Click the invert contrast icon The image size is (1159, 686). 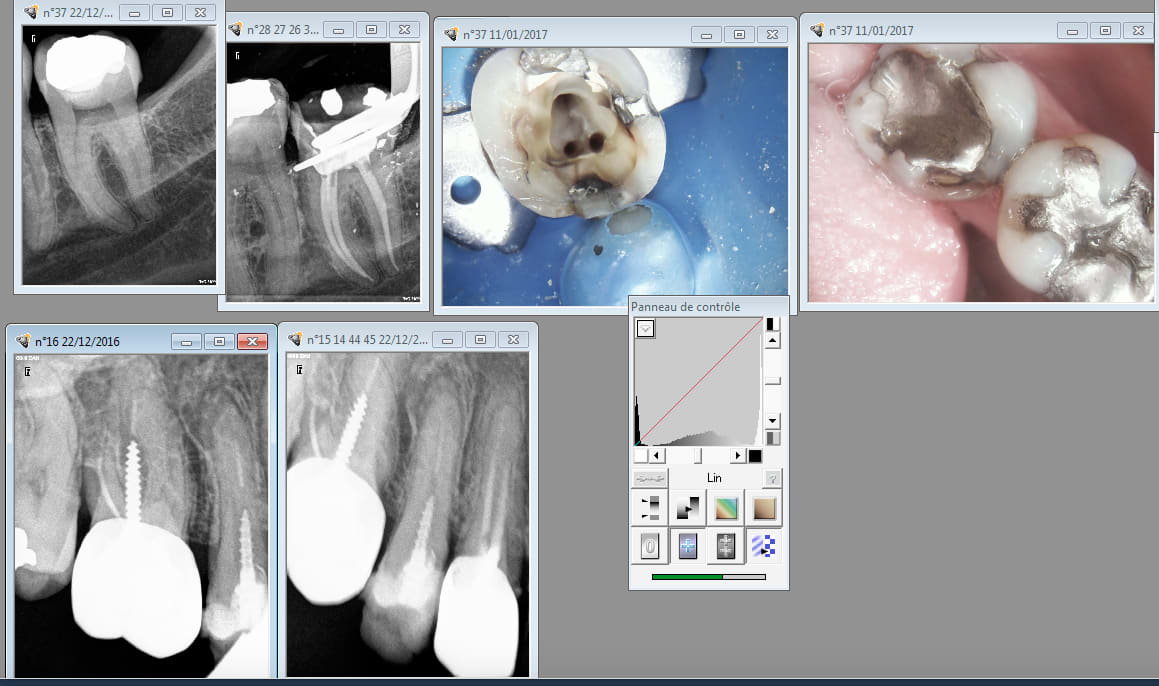click(x=688, y=508)
